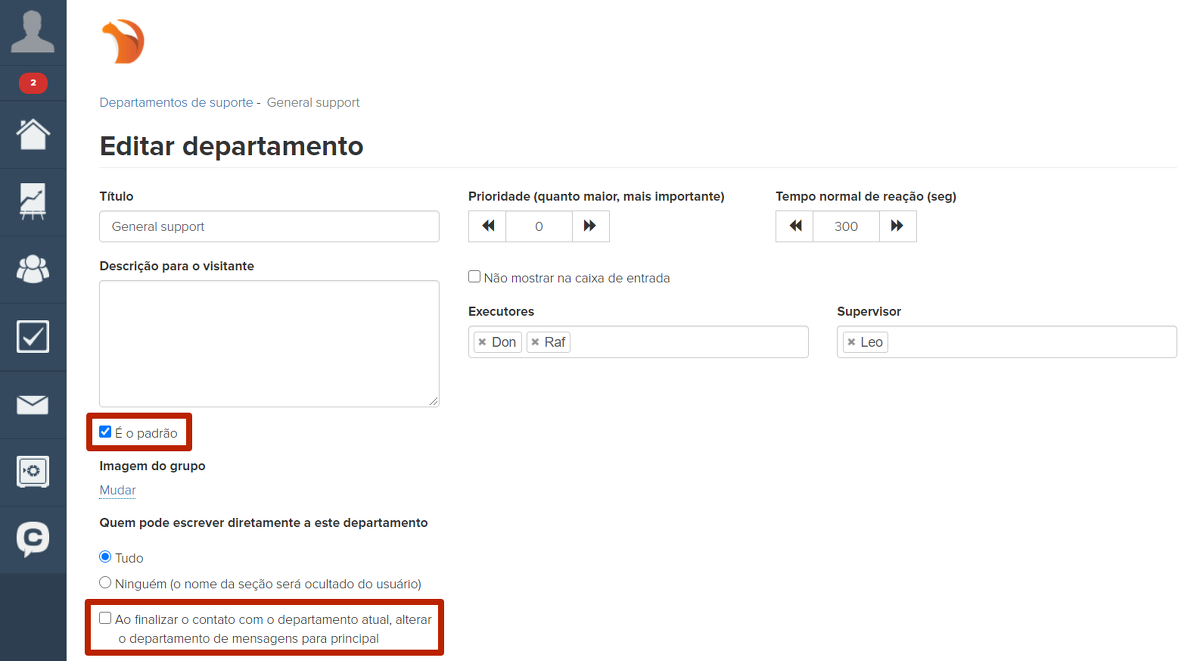
Task: Click the "Mudar" link for group image
Action: coord(117,490)
